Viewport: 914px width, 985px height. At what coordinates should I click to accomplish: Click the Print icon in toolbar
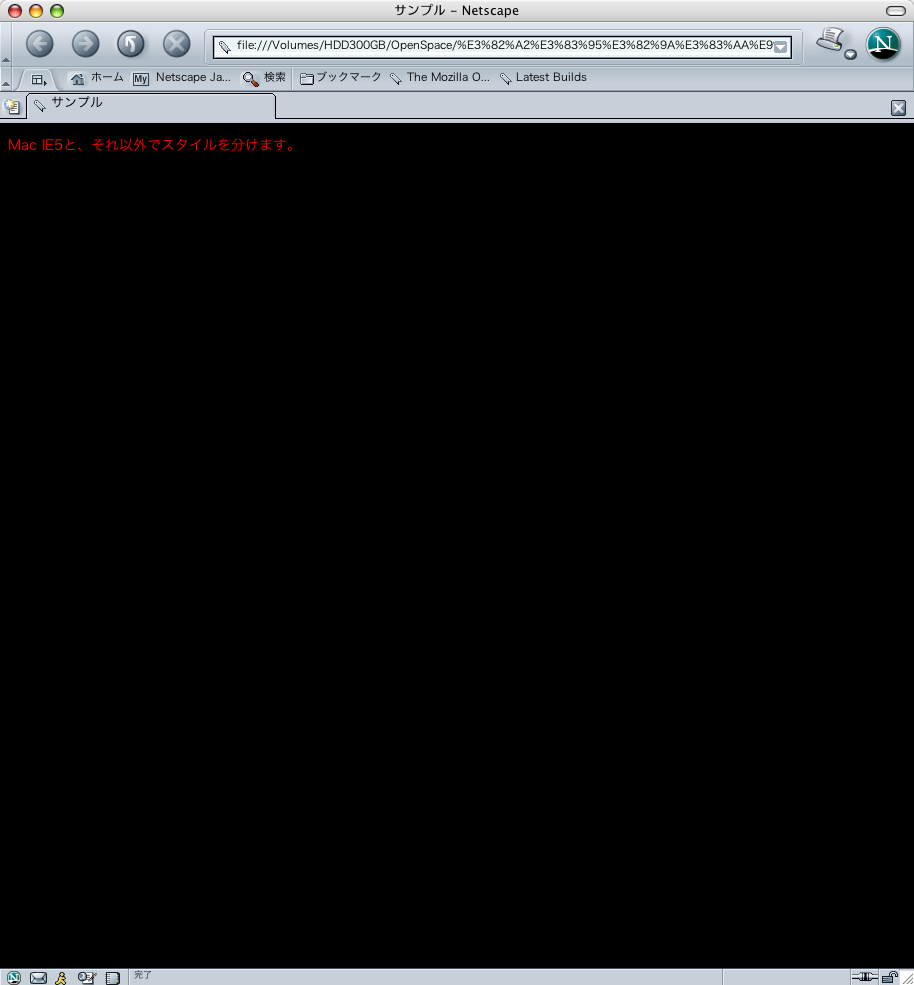pyautogui.click(x=829, y=41)
